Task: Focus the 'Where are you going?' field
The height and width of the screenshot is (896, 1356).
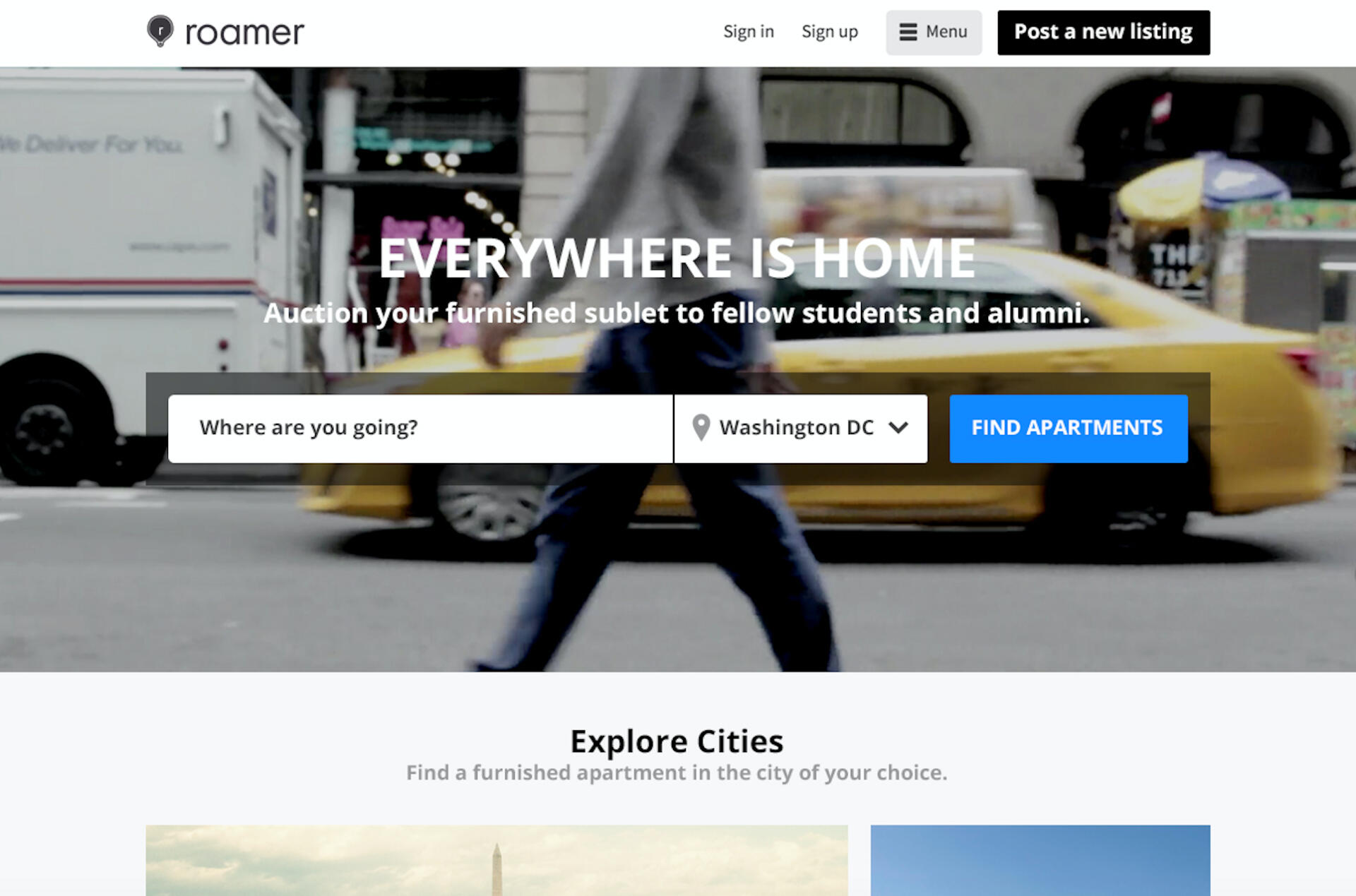Action: tap(420, 428)
